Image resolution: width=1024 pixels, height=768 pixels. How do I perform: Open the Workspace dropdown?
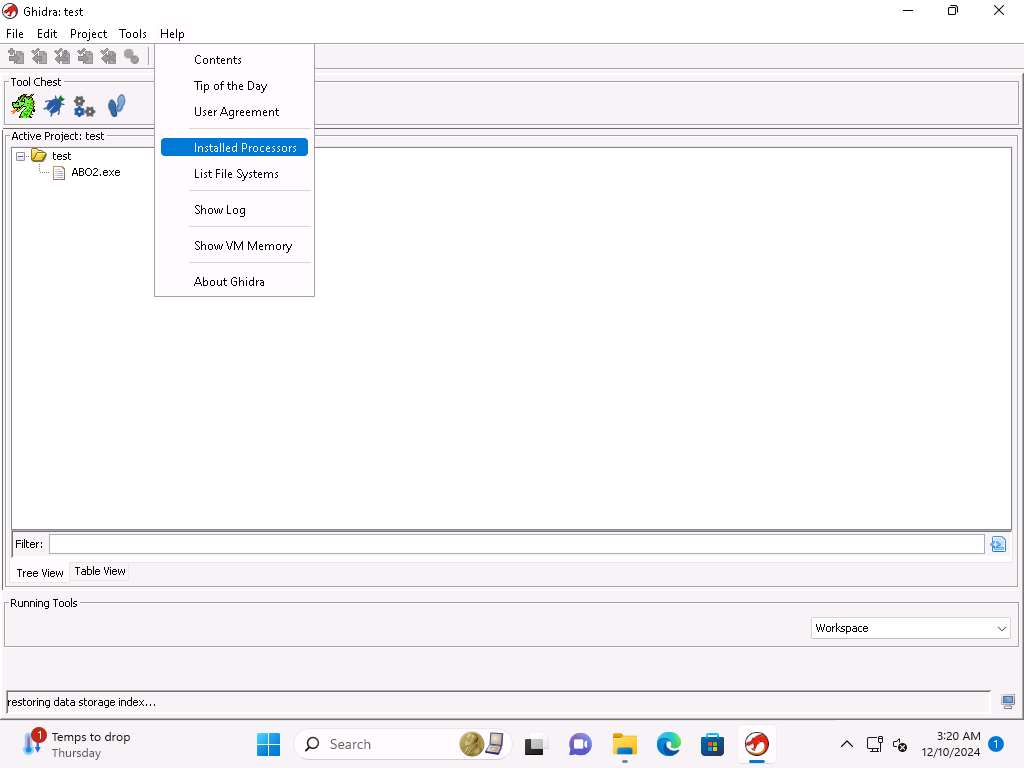pyautogui.click(x=910, y=628)
